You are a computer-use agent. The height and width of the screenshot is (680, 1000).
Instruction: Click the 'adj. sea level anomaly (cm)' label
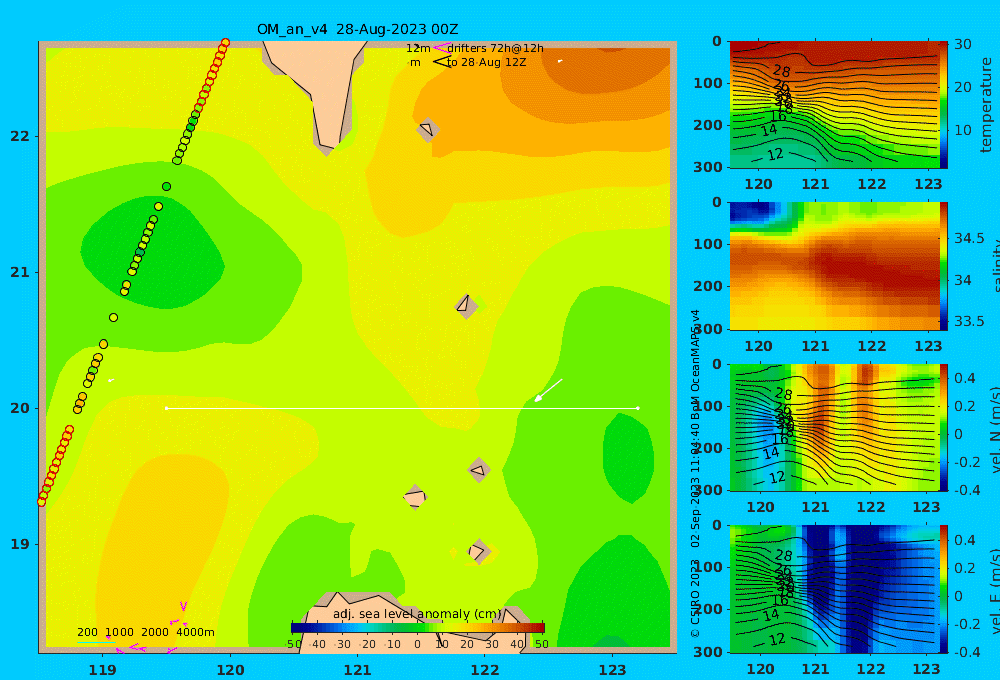(417, 614)
